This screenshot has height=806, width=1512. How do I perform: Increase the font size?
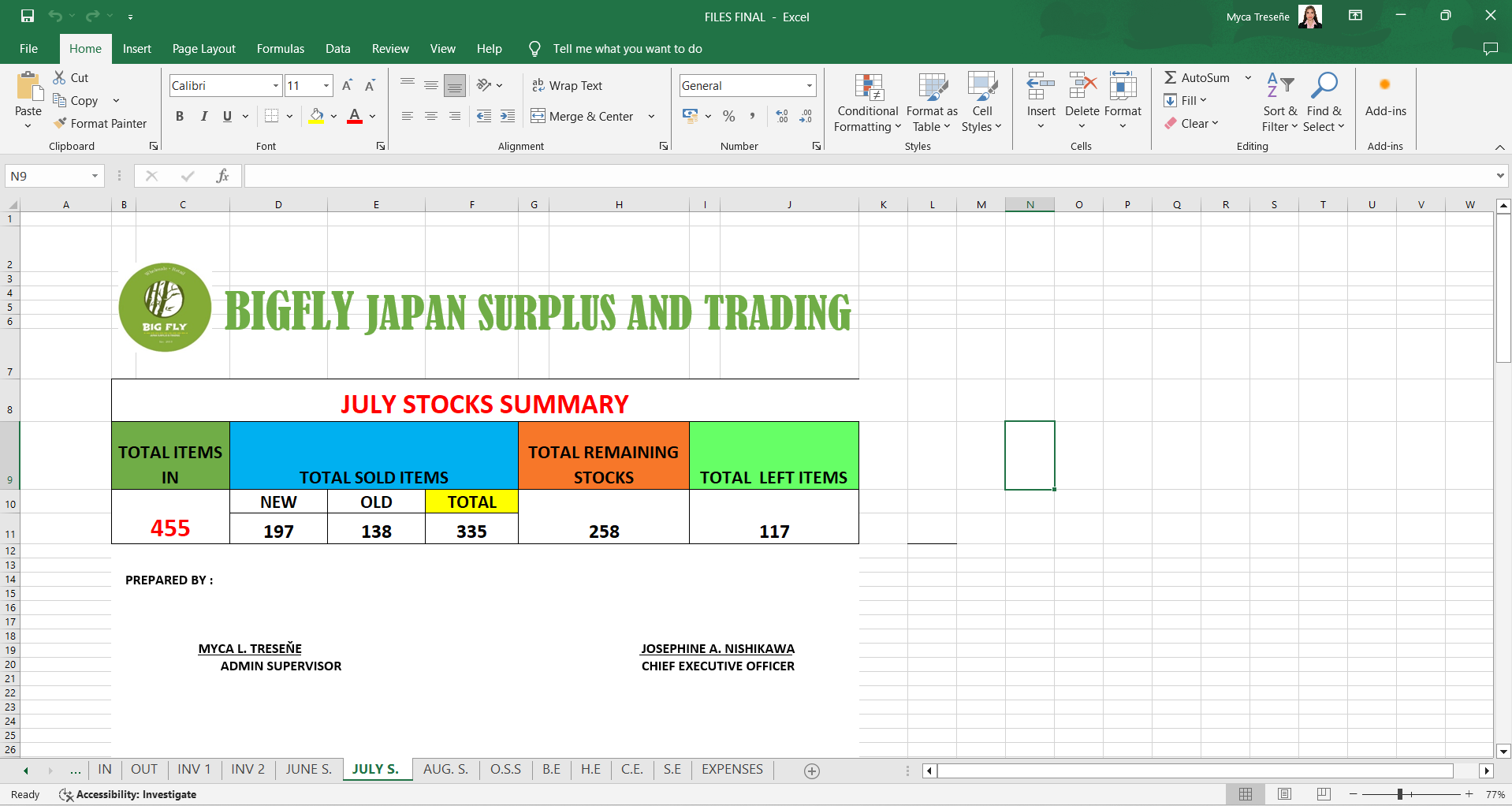(x=347, y=85)
